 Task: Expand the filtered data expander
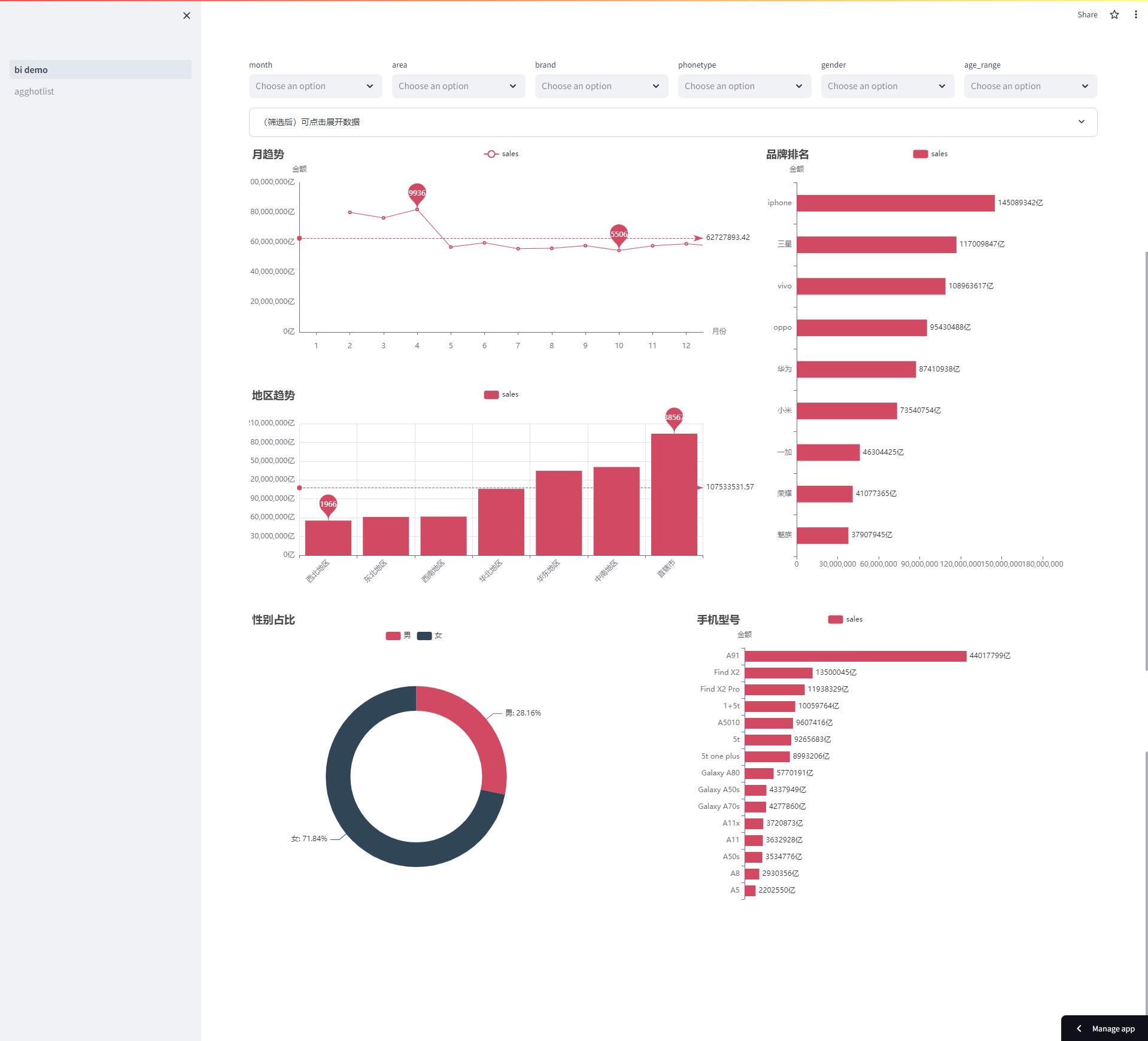[673, 122]
